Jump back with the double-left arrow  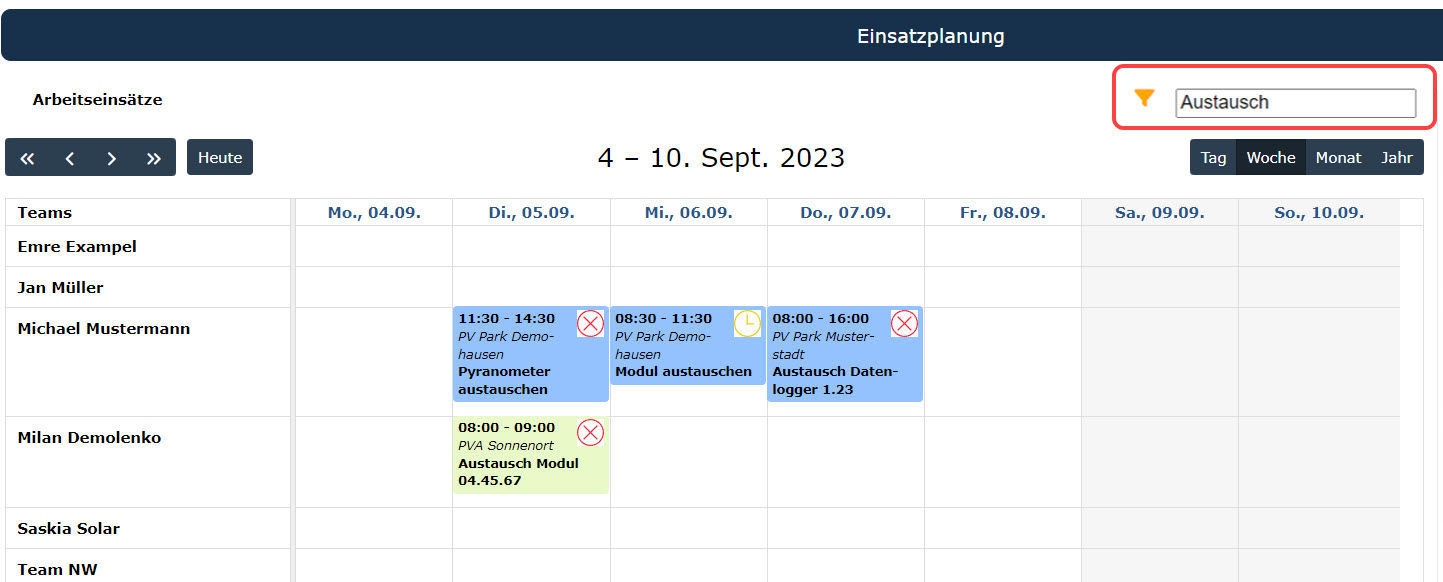tap(27, 158)
